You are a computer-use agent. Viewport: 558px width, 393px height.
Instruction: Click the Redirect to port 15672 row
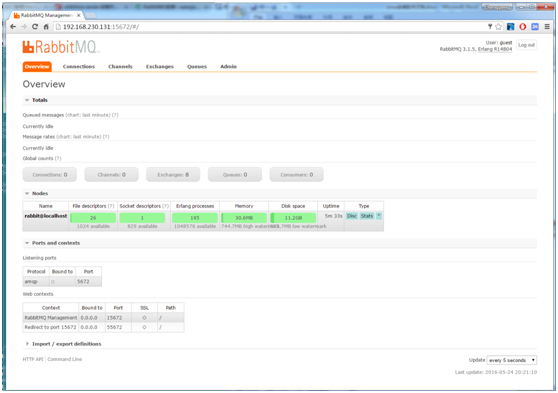103,327
